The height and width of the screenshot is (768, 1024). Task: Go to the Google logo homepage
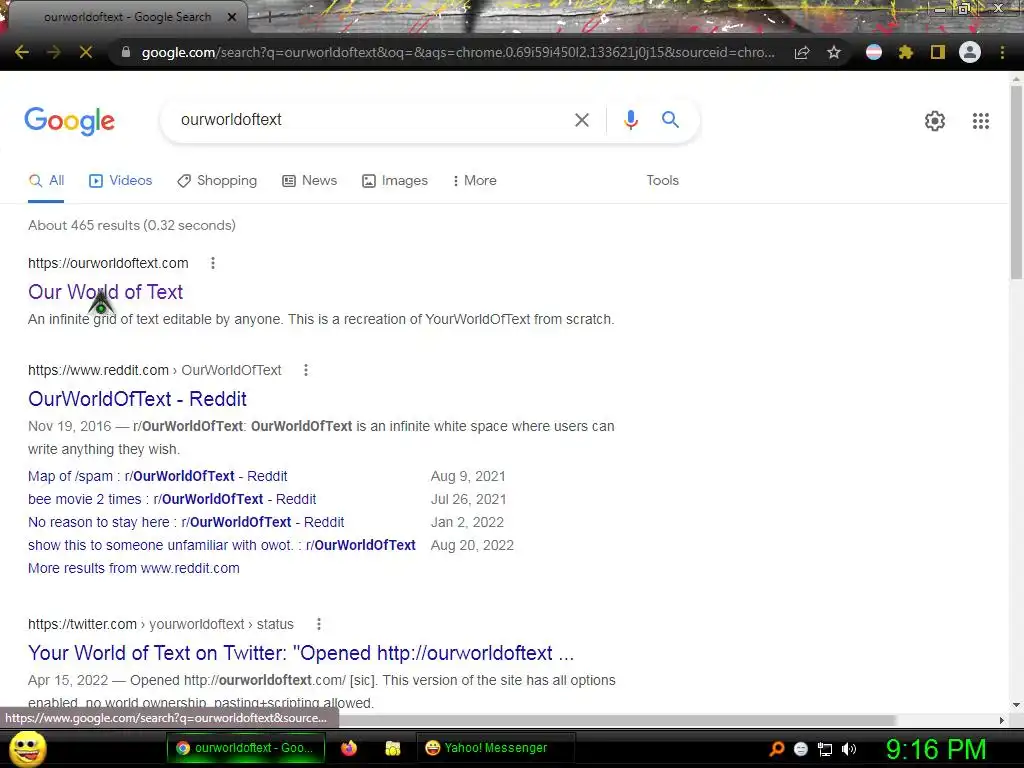click(69, 121)
